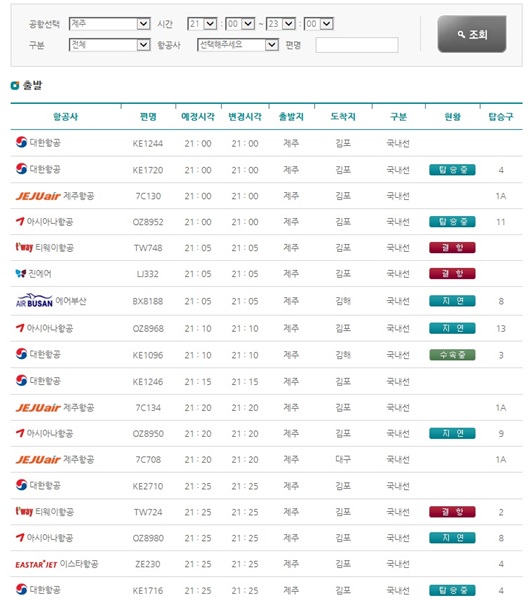Open the 공항선택 airport dropdown showing 제주
This screenshot has height=600, width=528.
[109, 24]
